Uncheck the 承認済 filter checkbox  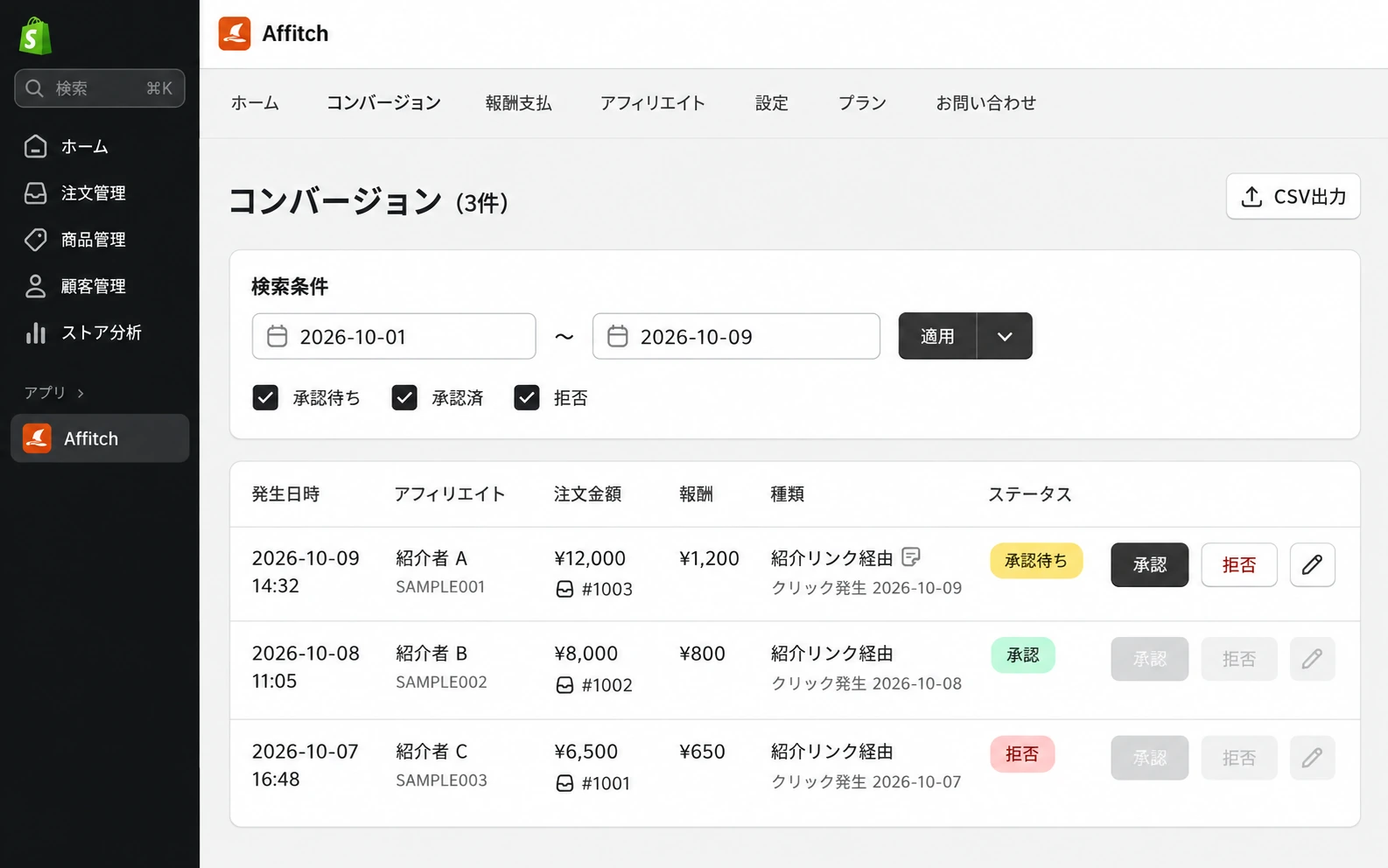tap(404, 398)
